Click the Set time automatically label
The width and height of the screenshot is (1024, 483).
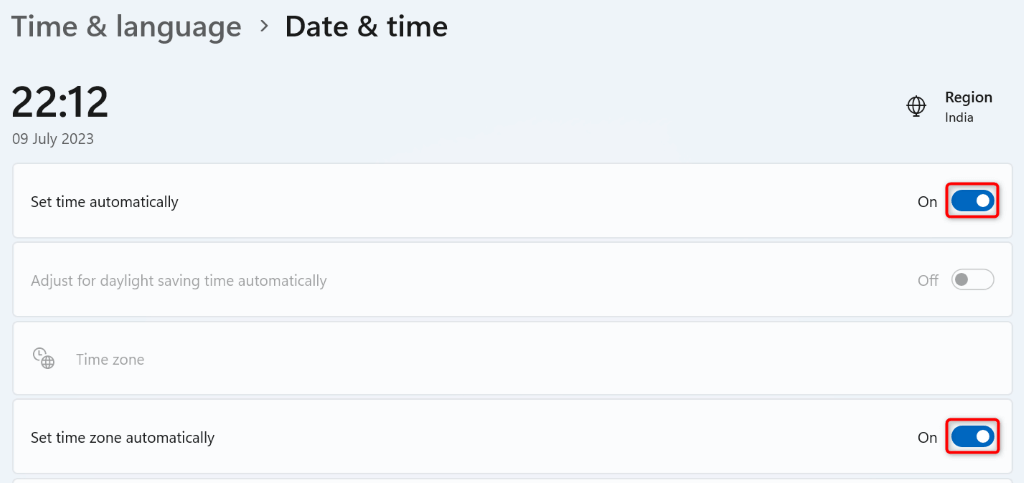click(x=104, y=202)
